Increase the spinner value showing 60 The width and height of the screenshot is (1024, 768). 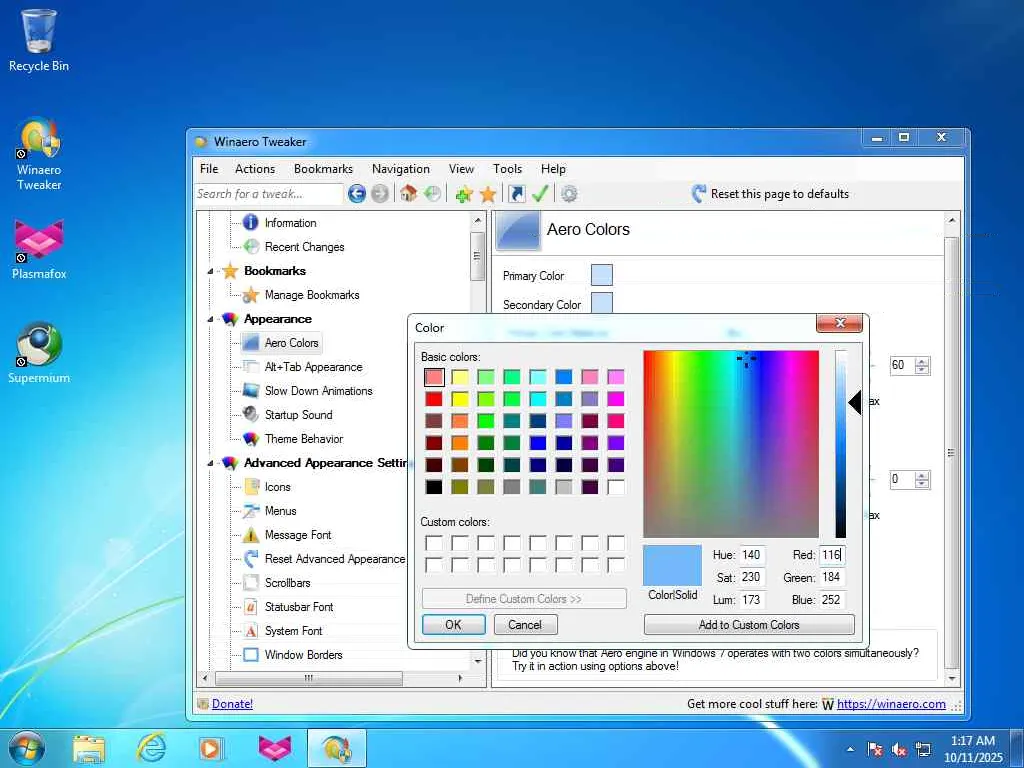tap(921, 361)
